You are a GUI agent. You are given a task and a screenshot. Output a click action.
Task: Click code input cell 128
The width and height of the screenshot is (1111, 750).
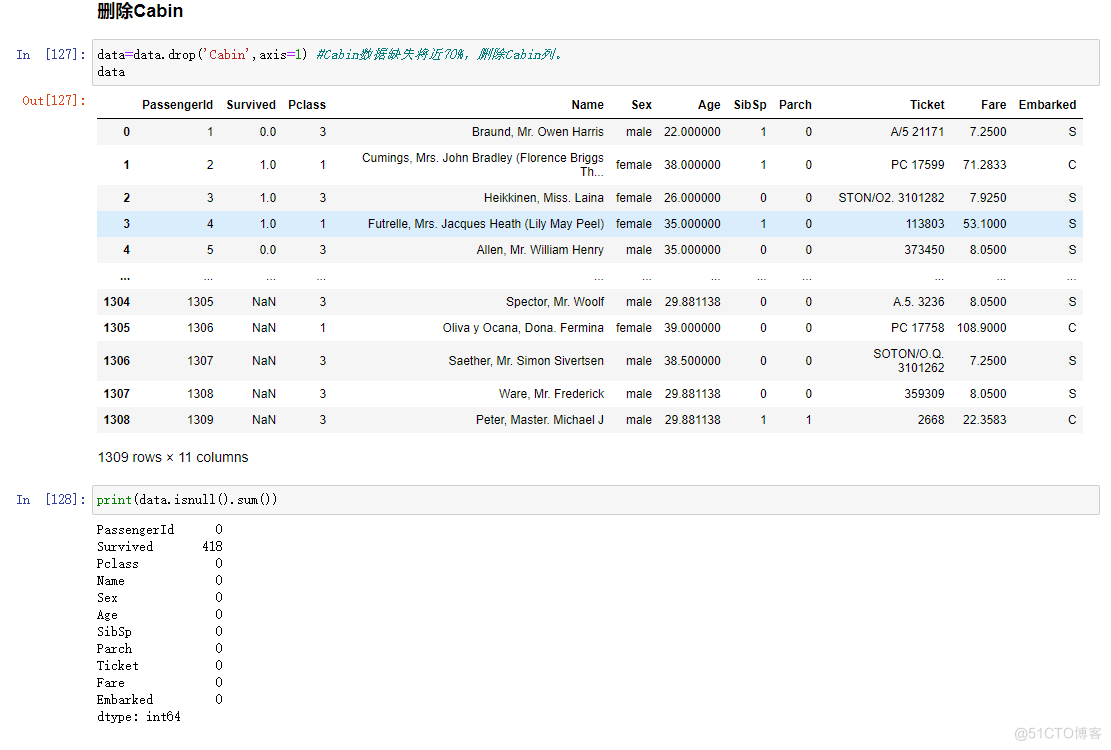pos(595,500)
